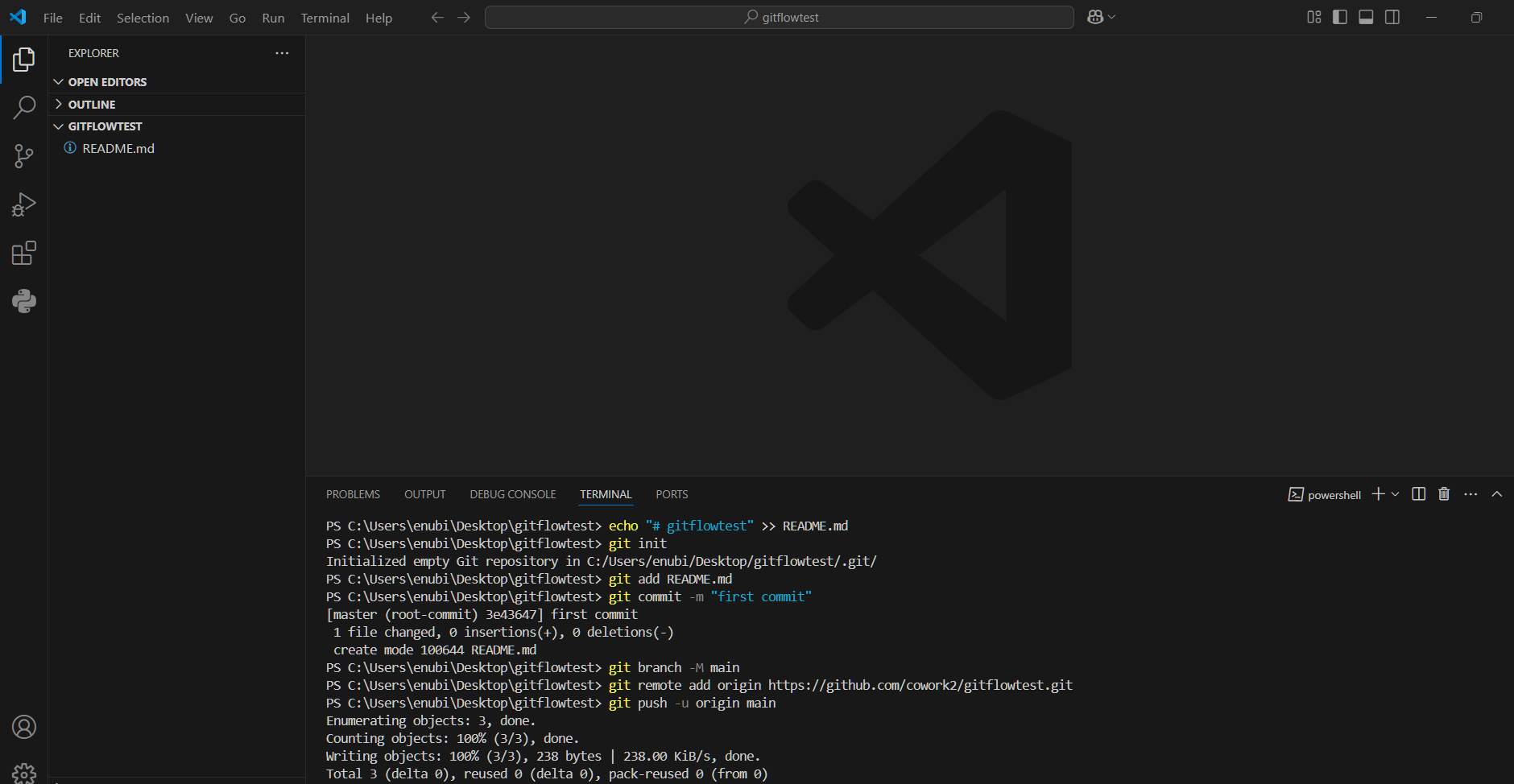Click the EXPLORER panel title
1514x784 pixels.
click(93, 53)
